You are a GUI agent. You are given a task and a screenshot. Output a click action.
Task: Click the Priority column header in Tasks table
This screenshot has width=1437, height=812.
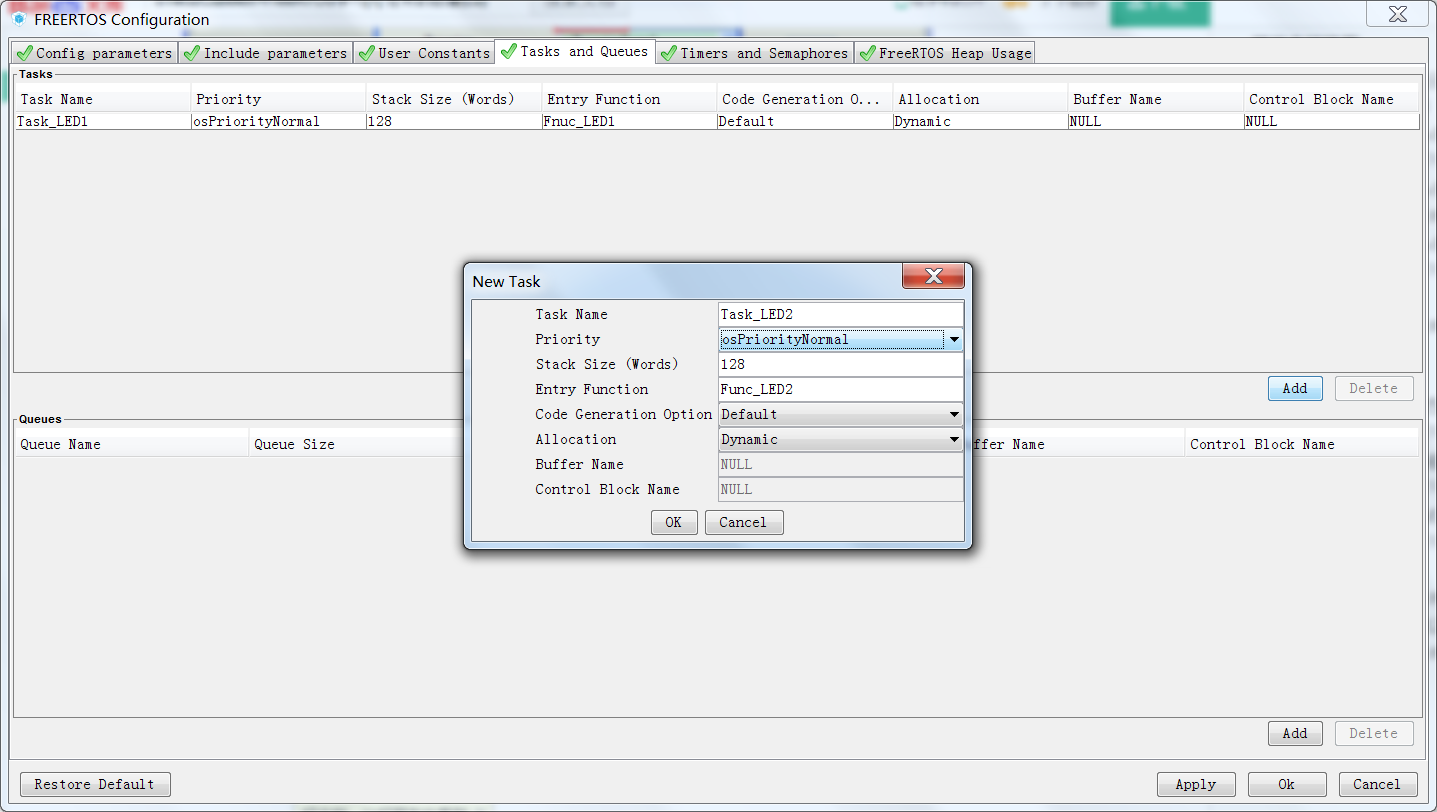tap(279, 99)
